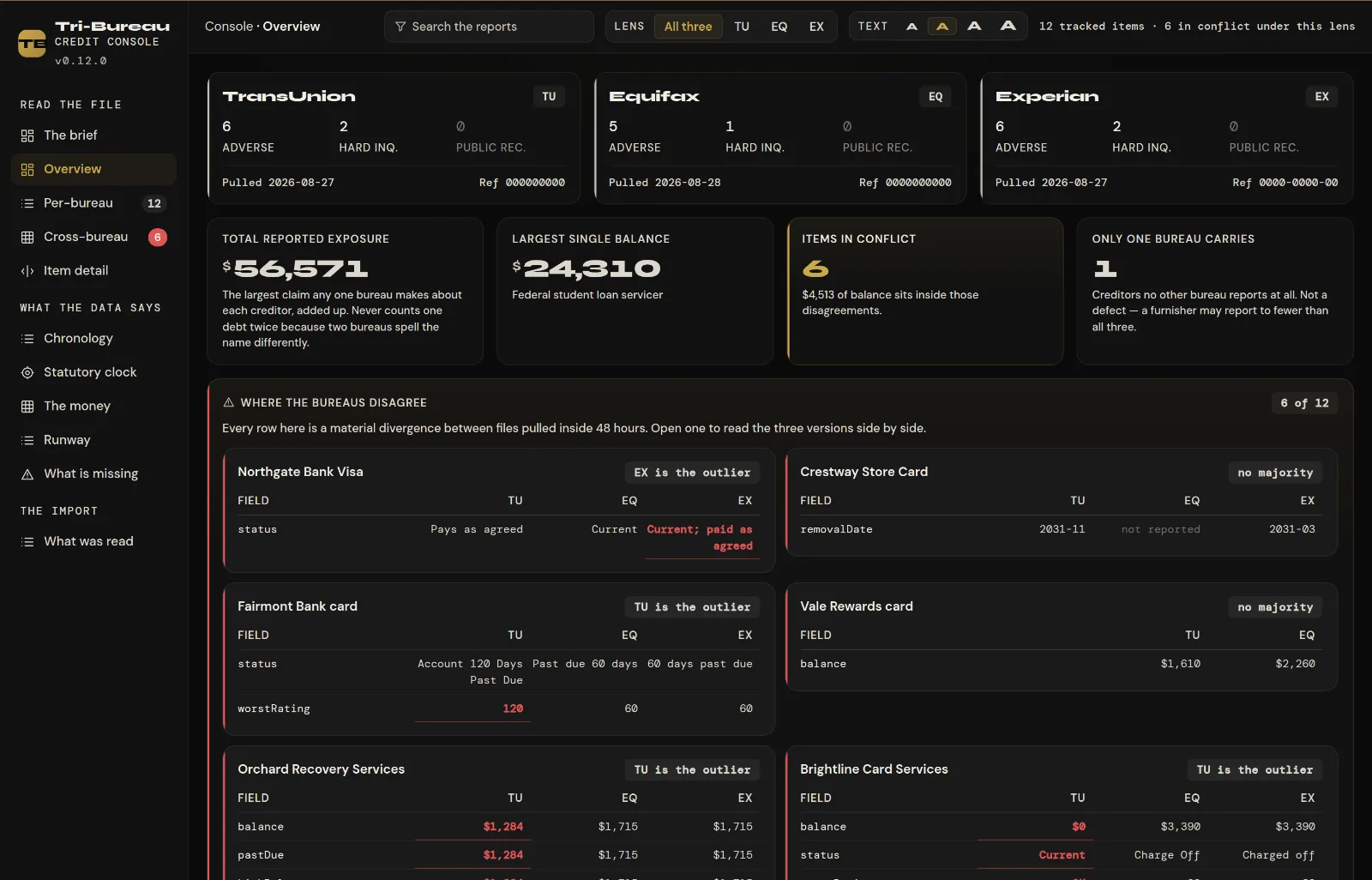Click the Tri-Bureau TE logo

pos(32,43)
